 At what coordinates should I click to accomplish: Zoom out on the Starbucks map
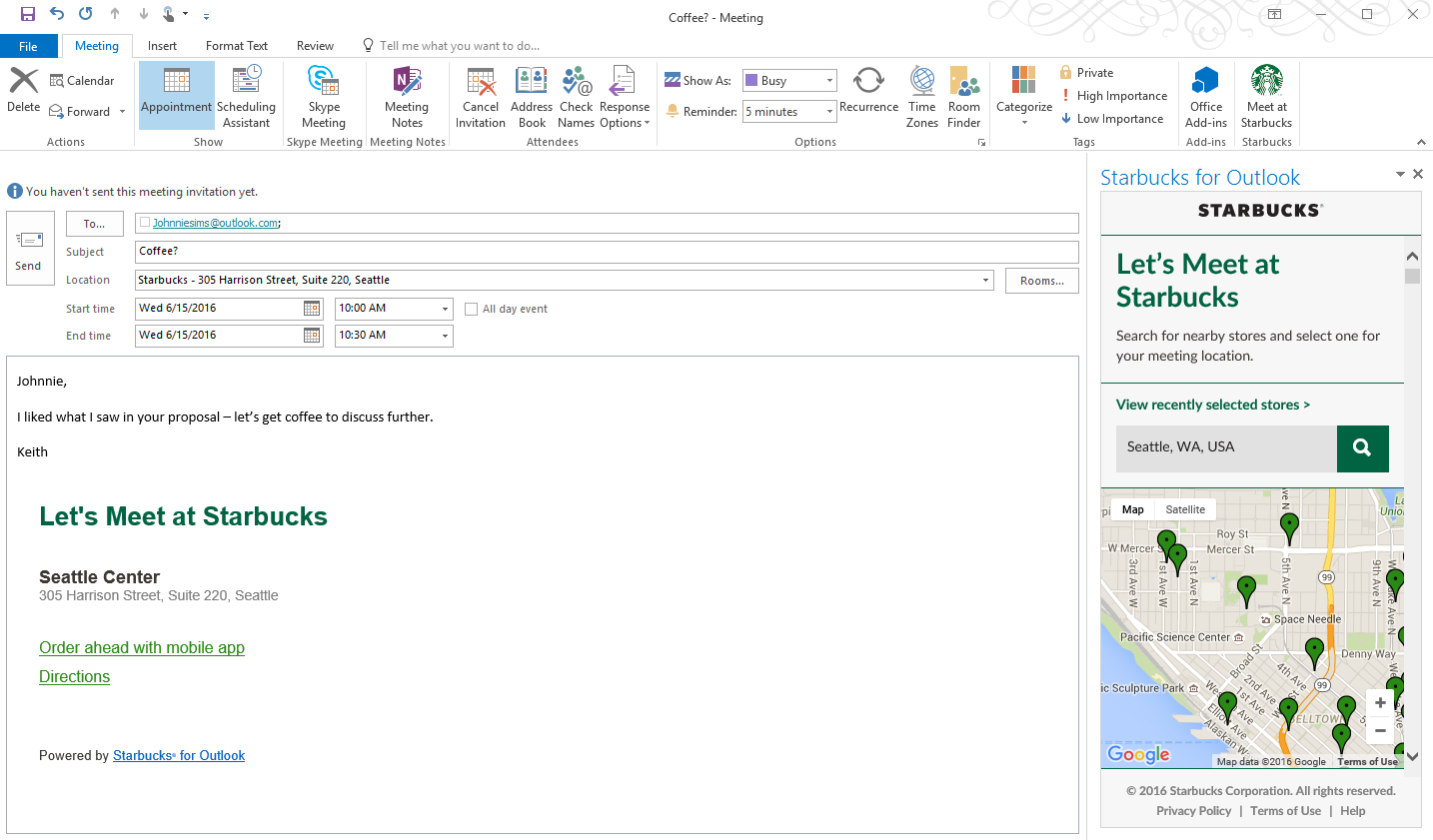(x=1380, y=730)
